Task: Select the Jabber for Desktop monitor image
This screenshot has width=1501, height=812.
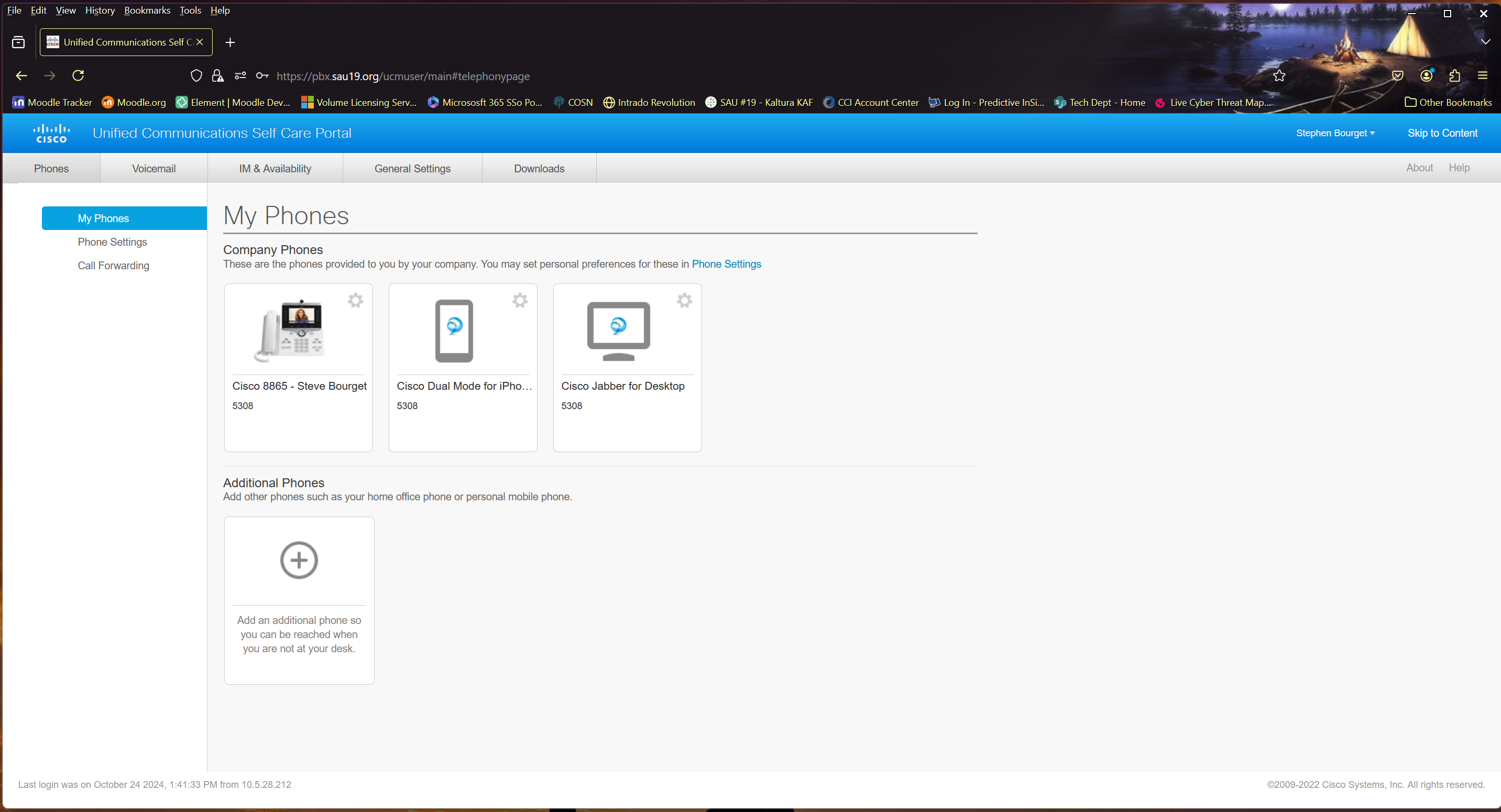Action: [x=618, y=331]
